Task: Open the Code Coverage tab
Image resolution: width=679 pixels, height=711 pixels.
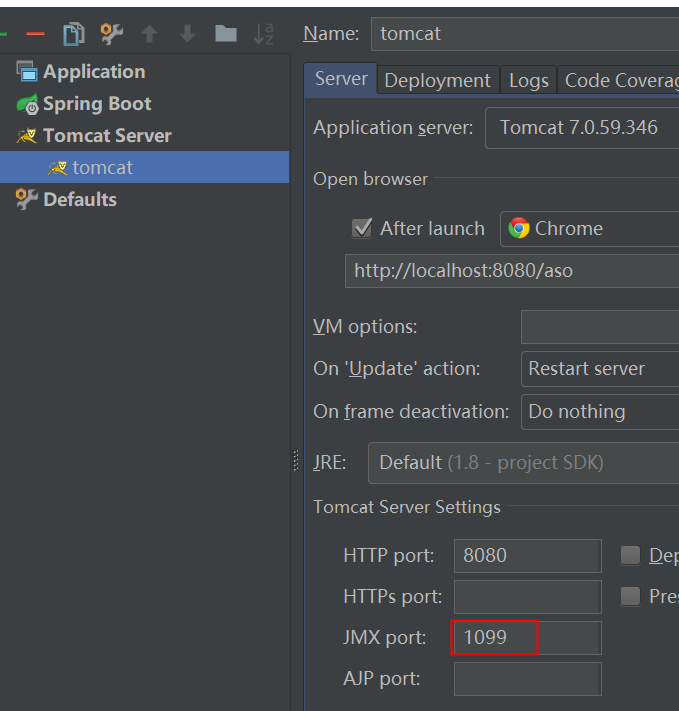Action: click(x=619, y=81)
